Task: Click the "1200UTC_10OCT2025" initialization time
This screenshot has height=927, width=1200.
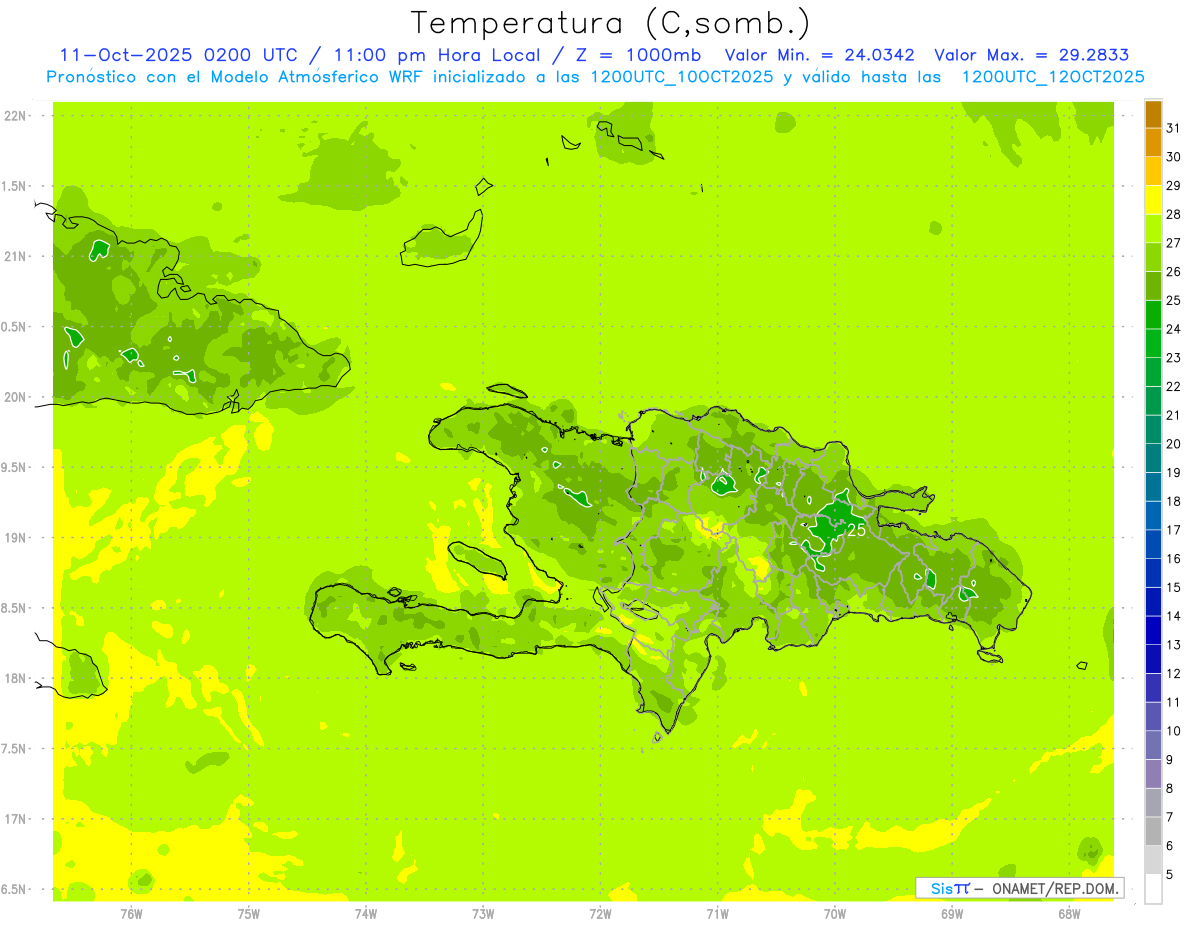Action: click(x=681, y=77)
